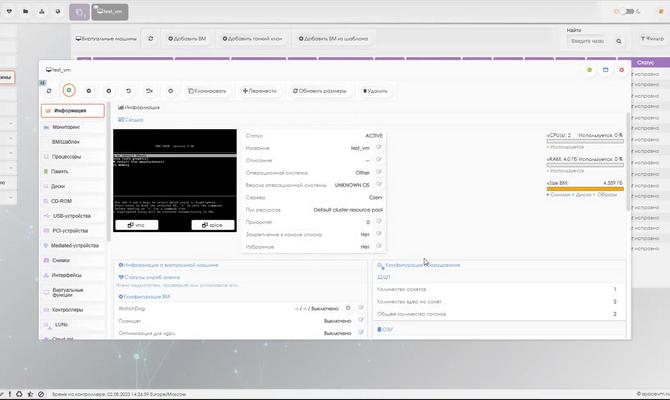Click the green power-on VM icon
Image resolution: width=670 pixels, height=400 pixels.
tap(69, 90)
